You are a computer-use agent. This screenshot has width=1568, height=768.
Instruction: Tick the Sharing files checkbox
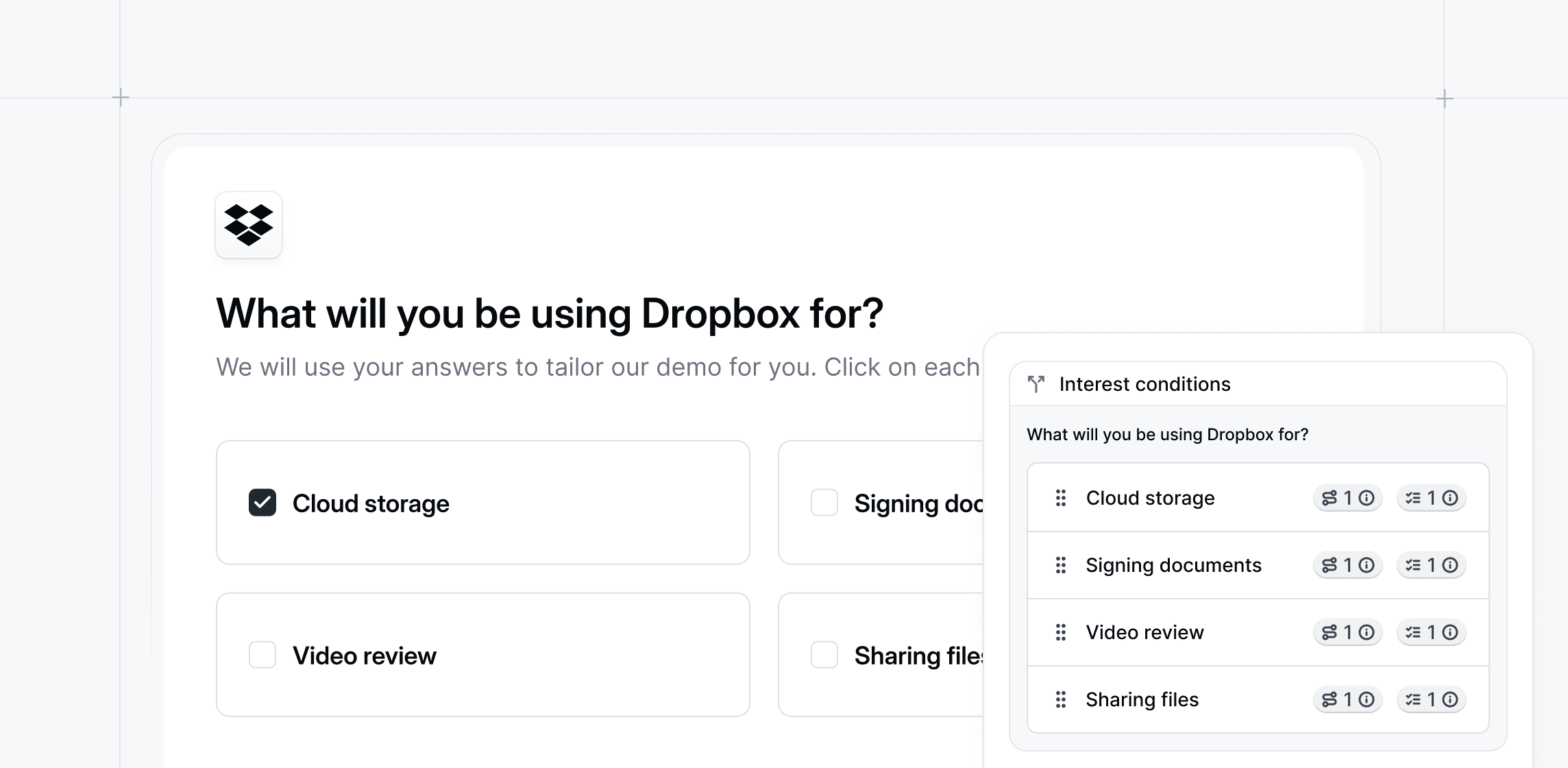coord(824,655)
